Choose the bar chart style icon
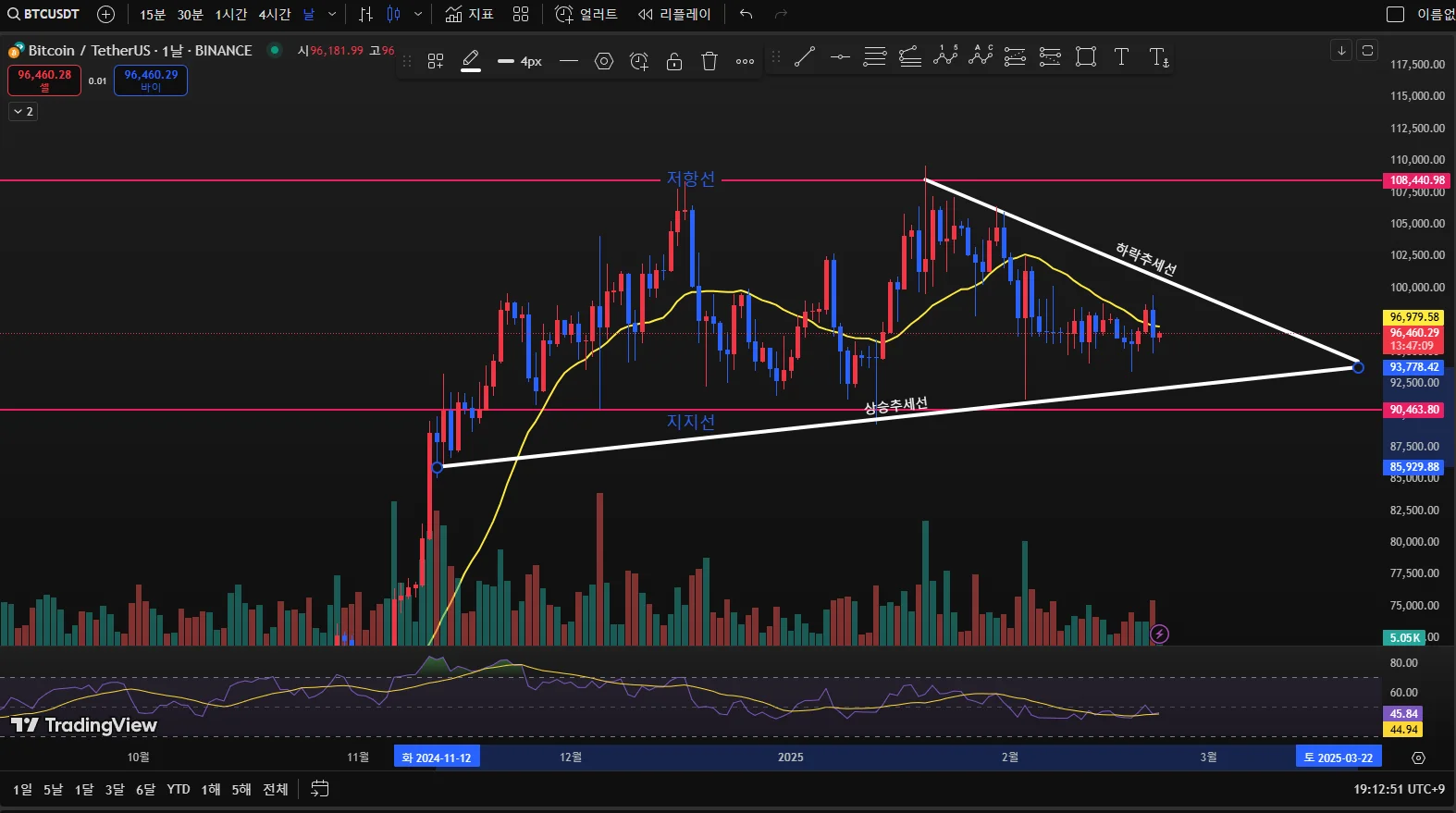Viewport: 1456px width, 813px height. tap(366, 14)
